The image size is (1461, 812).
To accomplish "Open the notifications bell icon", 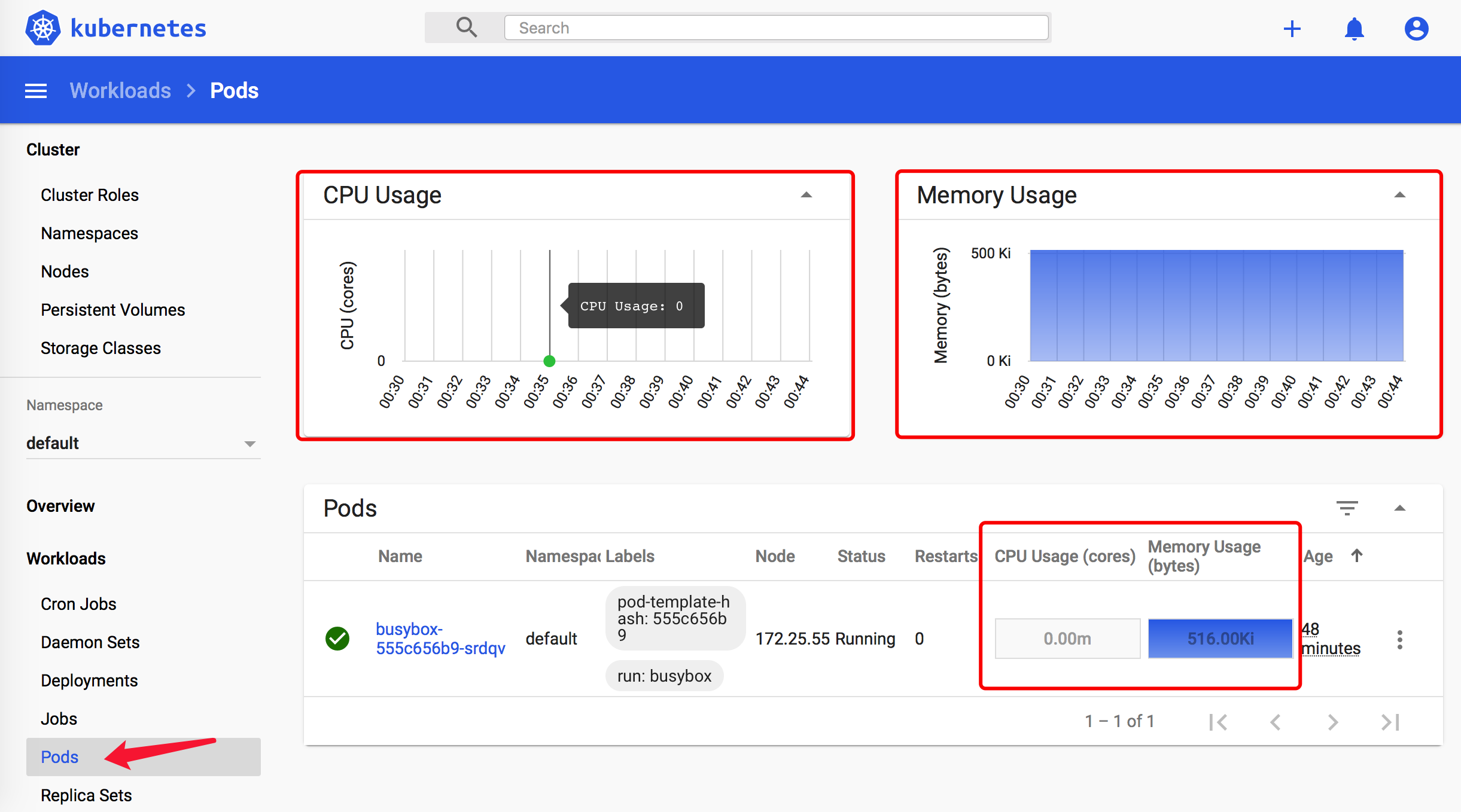I will click(x=1355, y=29).
